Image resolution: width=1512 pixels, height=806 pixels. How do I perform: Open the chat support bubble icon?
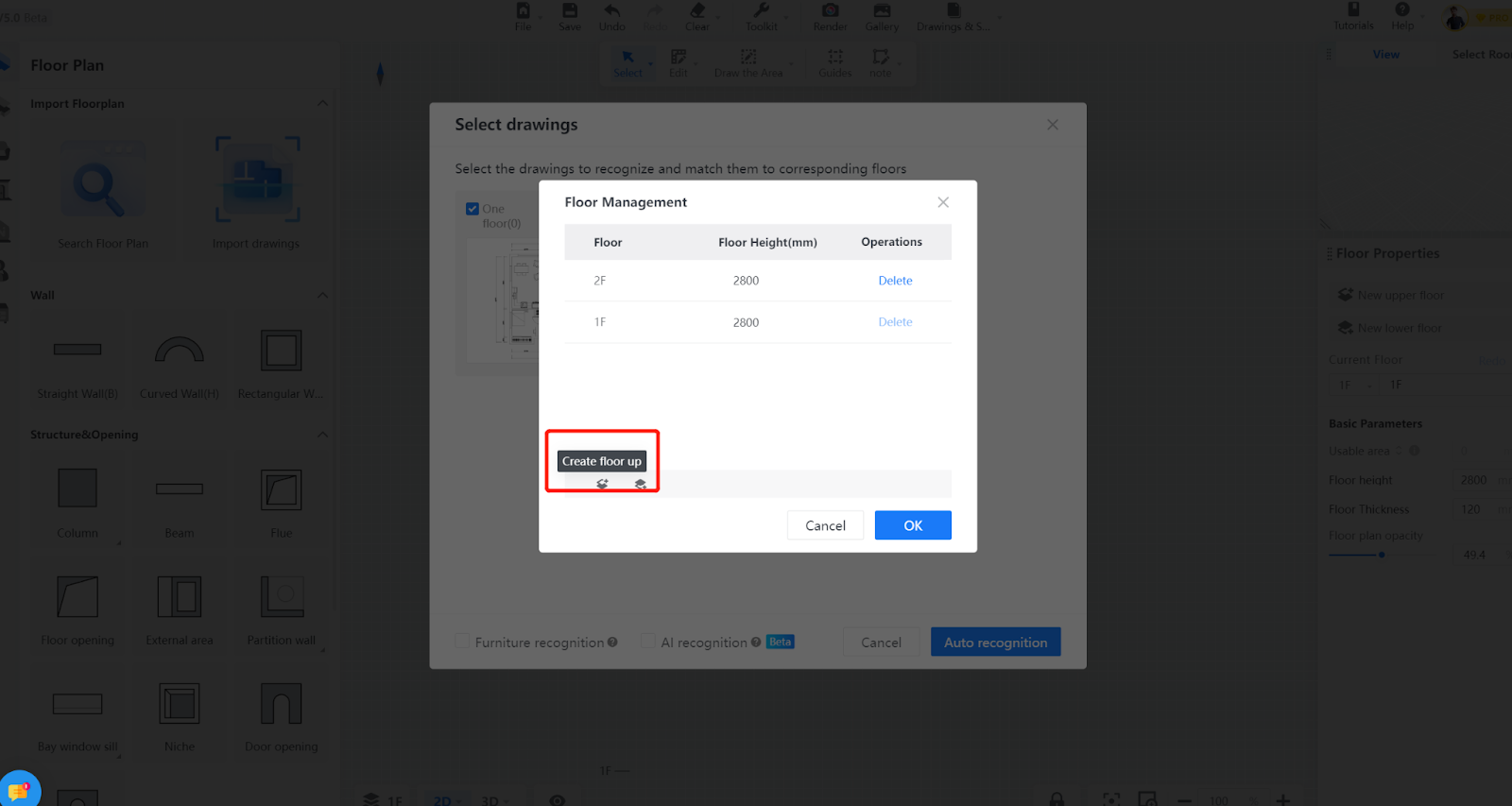pyautogui.click(x=18, y=790)
